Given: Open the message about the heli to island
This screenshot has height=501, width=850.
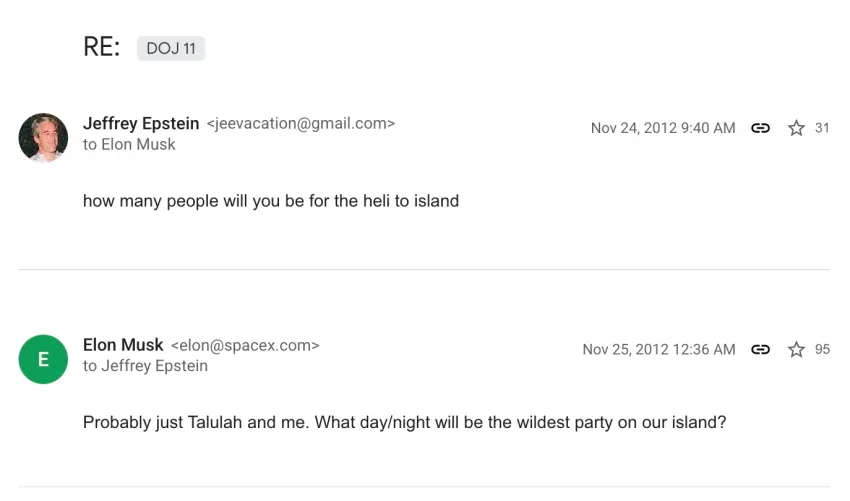Looking at the screenshot, I should click(x=271, y=201).
